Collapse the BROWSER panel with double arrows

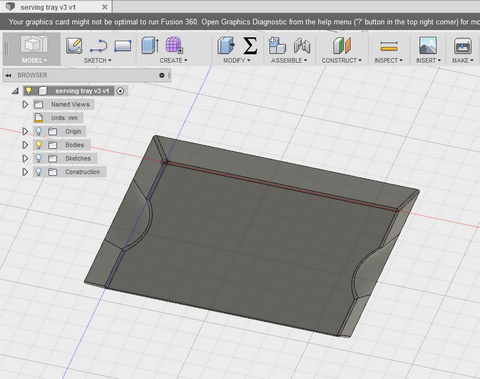coord(8,75)
